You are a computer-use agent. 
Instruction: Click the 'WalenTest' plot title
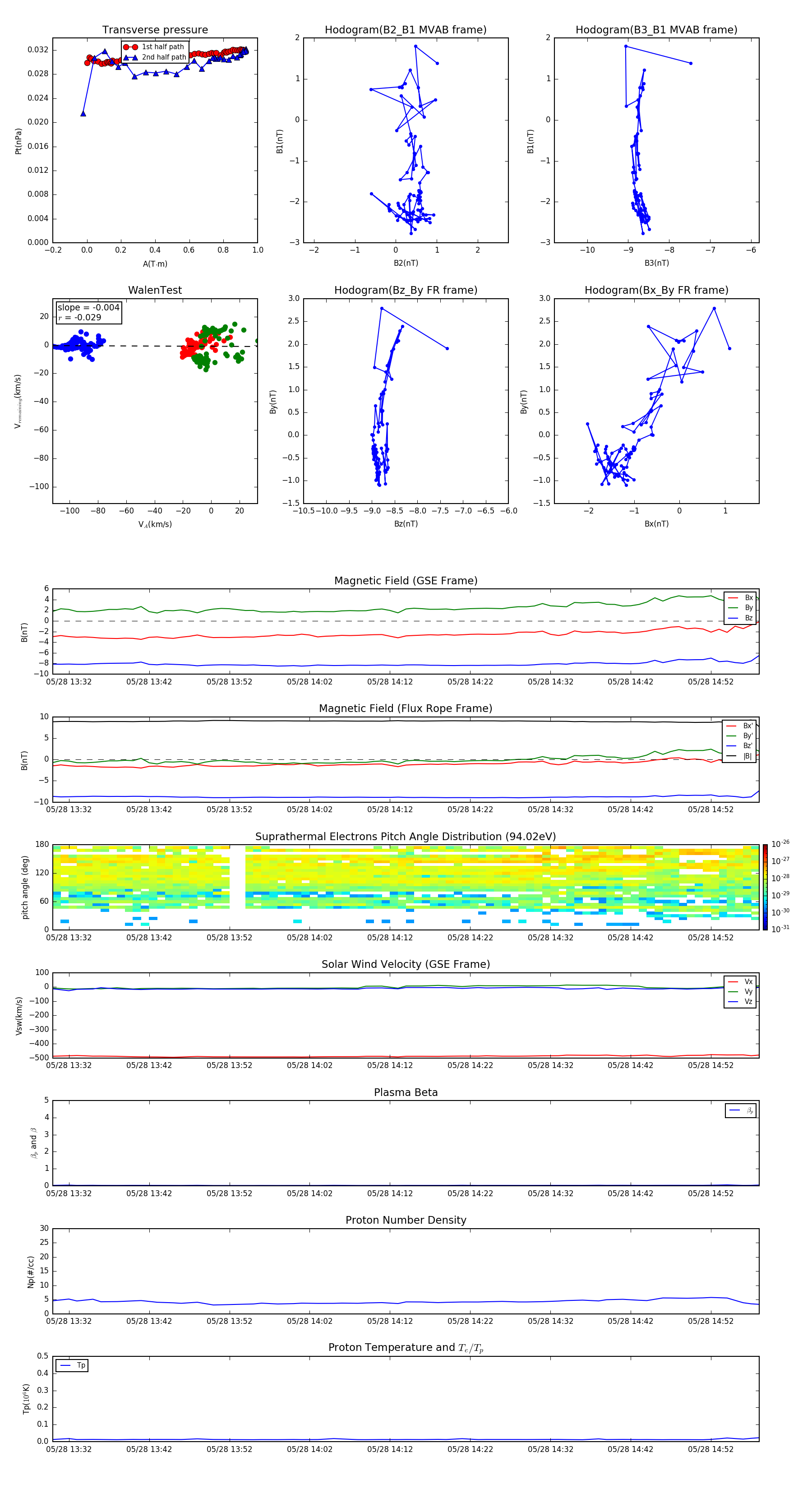point(155,290)
